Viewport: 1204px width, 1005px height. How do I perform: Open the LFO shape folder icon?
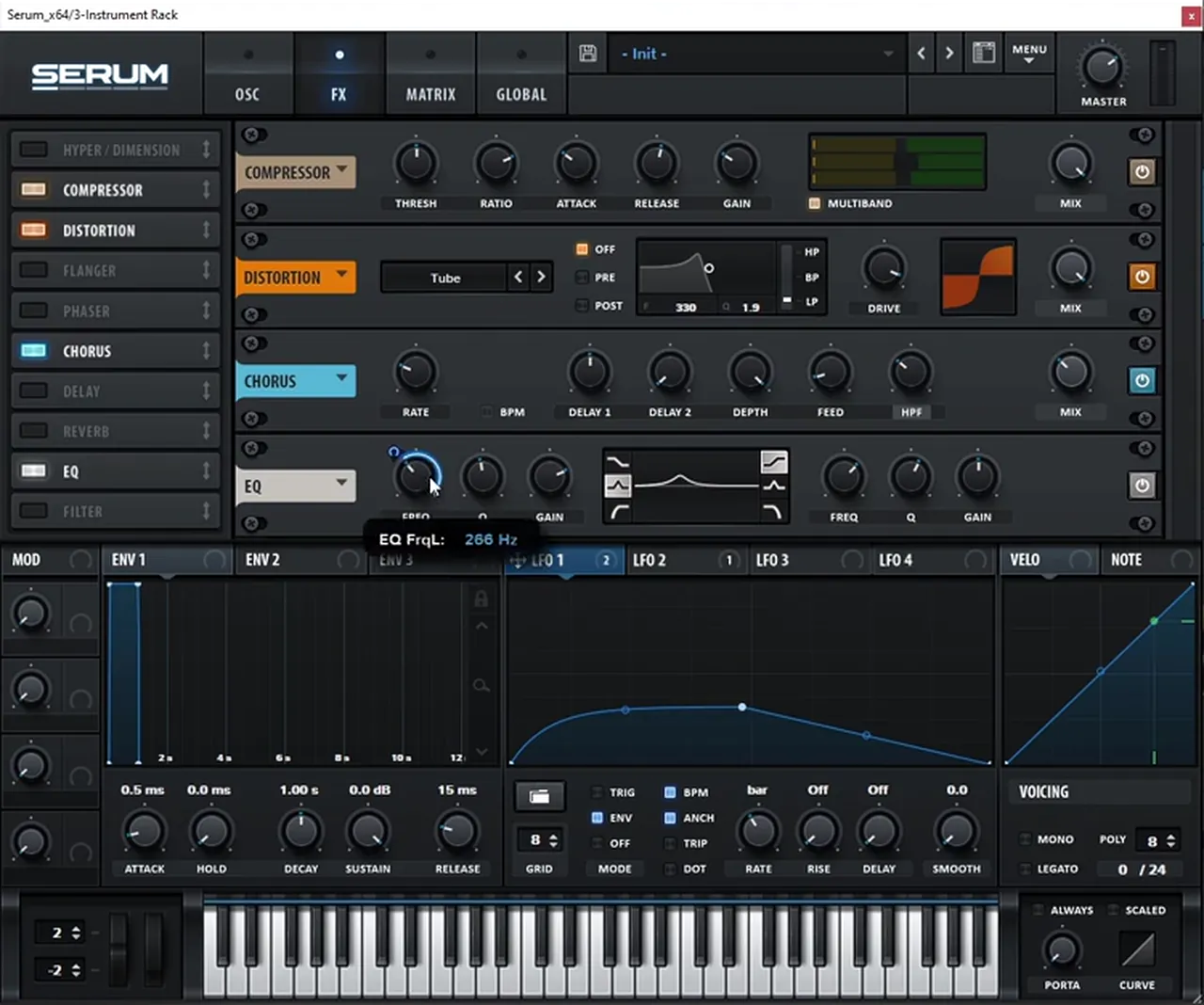539,797
